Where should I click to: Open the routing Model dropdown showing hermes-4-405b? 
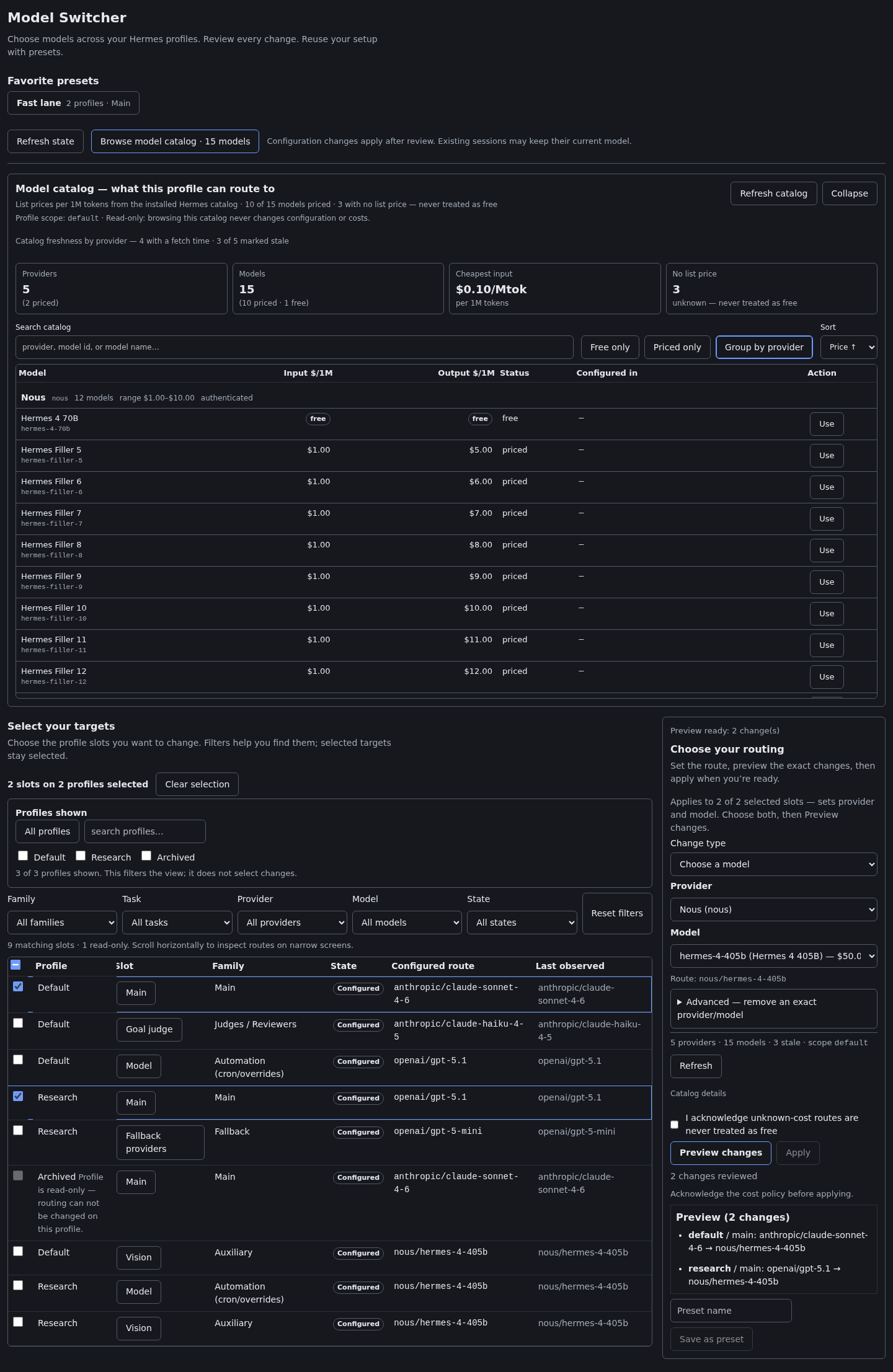coord(774,956)
